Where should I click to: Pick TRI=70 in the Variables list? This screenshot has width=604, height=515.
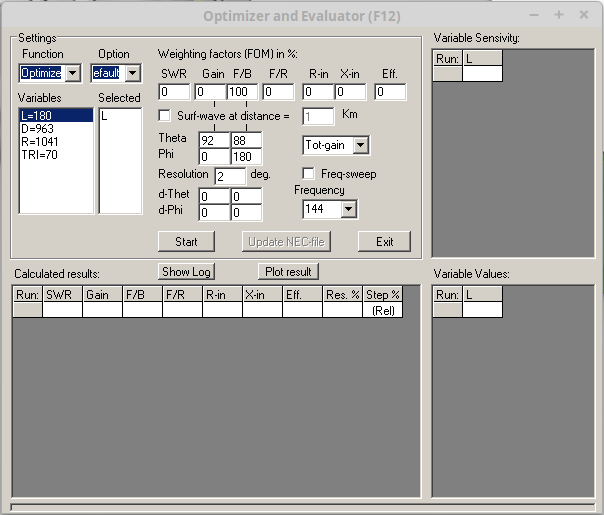(x=56, y=155)
